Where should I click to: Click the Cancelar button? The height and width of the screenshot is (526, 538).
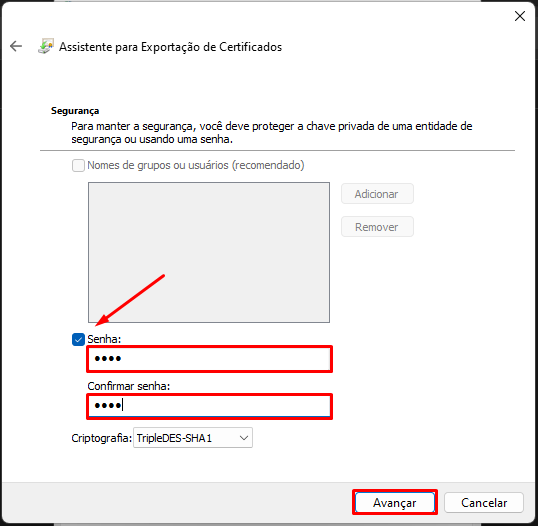coord(484,503)
